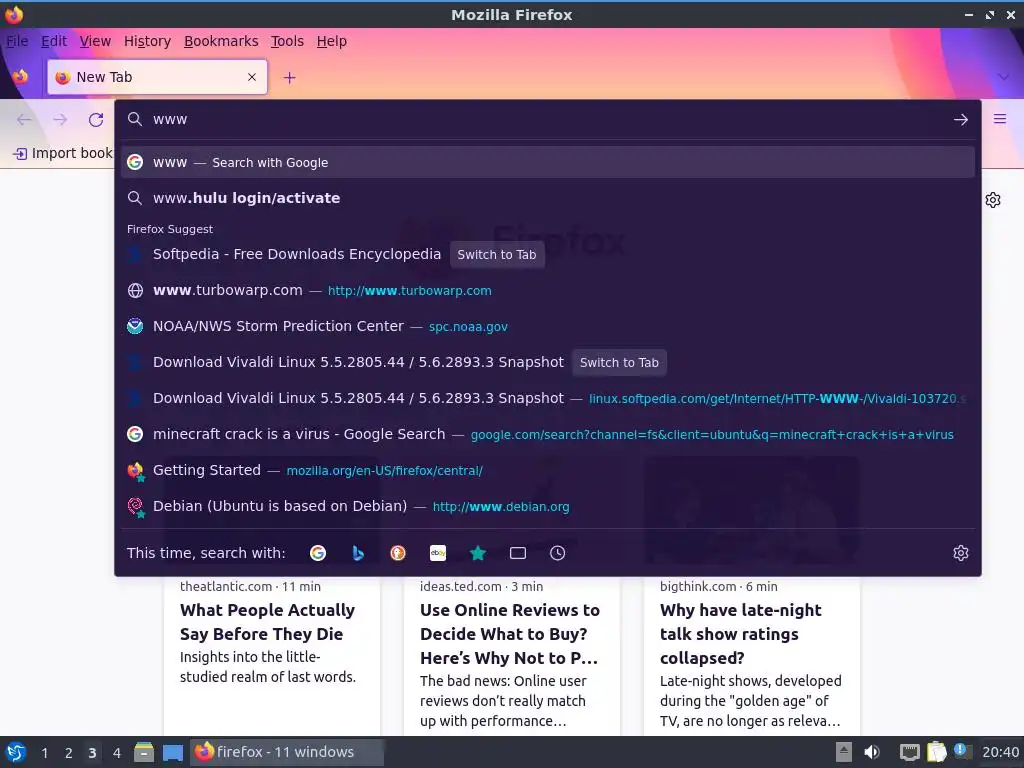Click inside the address bar text field
Viewport: 1024px width, 768px height.
[549, 120]
